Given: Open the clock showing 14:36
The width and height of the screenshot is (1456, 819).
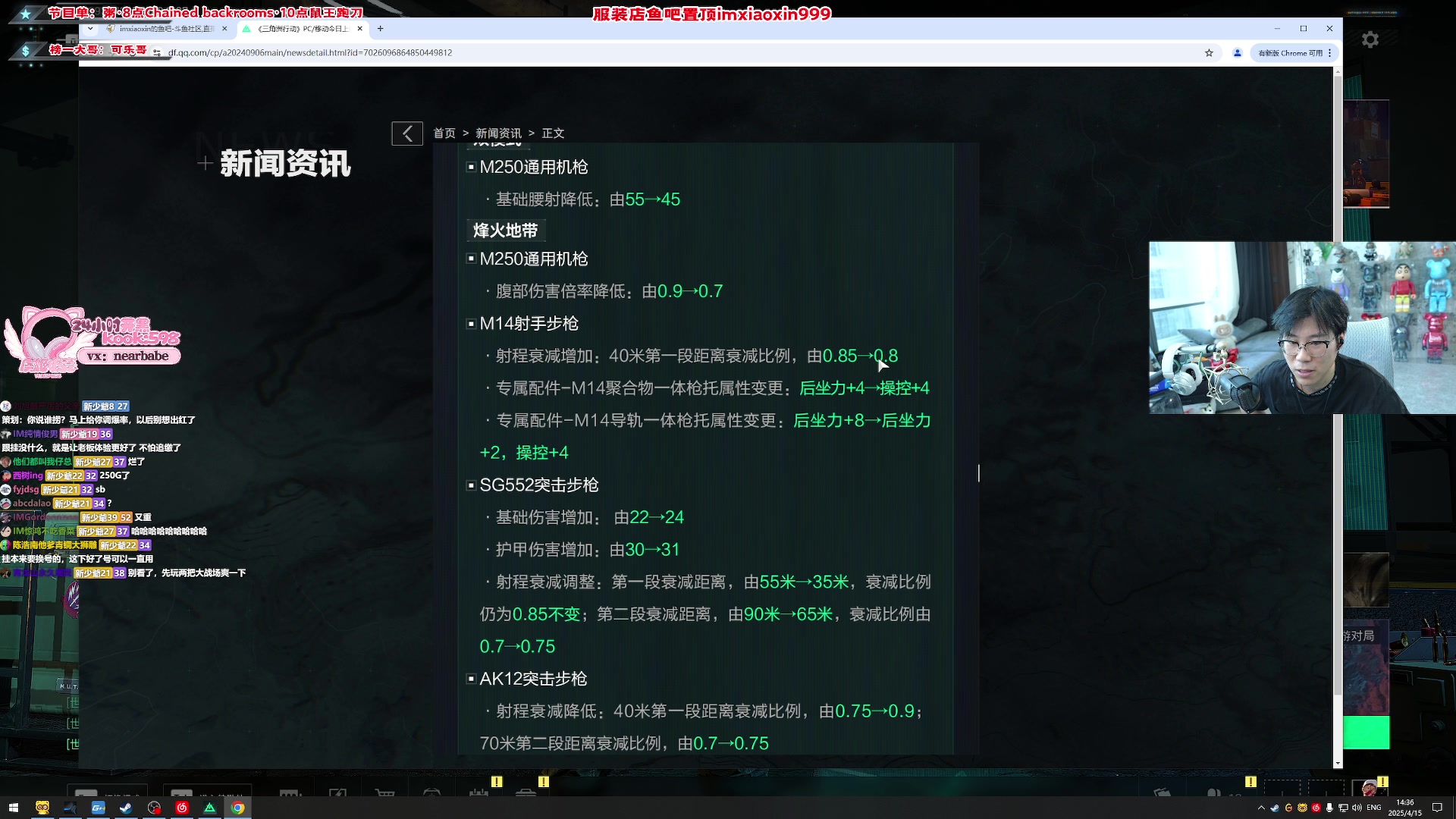Looking at the screenshot, I should coord(1405,808).
